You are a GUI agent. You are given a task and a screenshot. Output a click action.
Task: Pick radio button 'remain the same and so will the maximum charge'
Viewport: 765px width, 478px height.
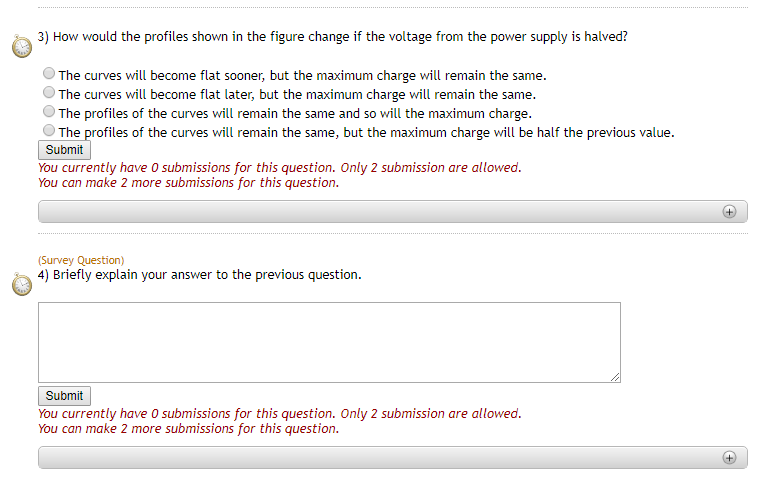click(x=49, y=112)
